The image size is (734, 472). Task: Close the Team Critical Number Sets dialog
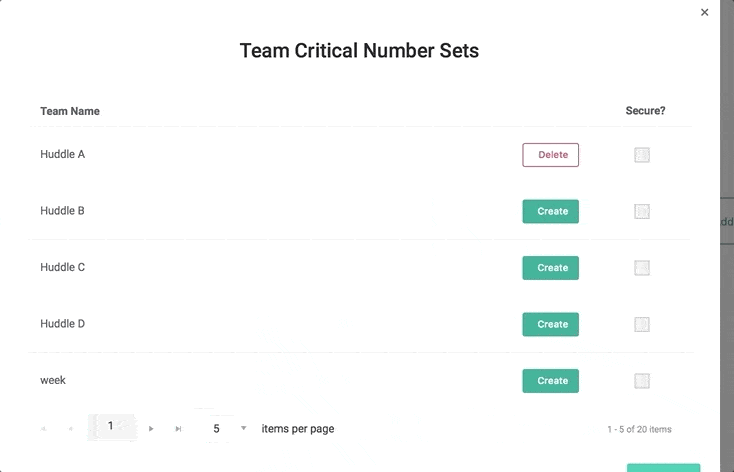click(x=704, y=13)
